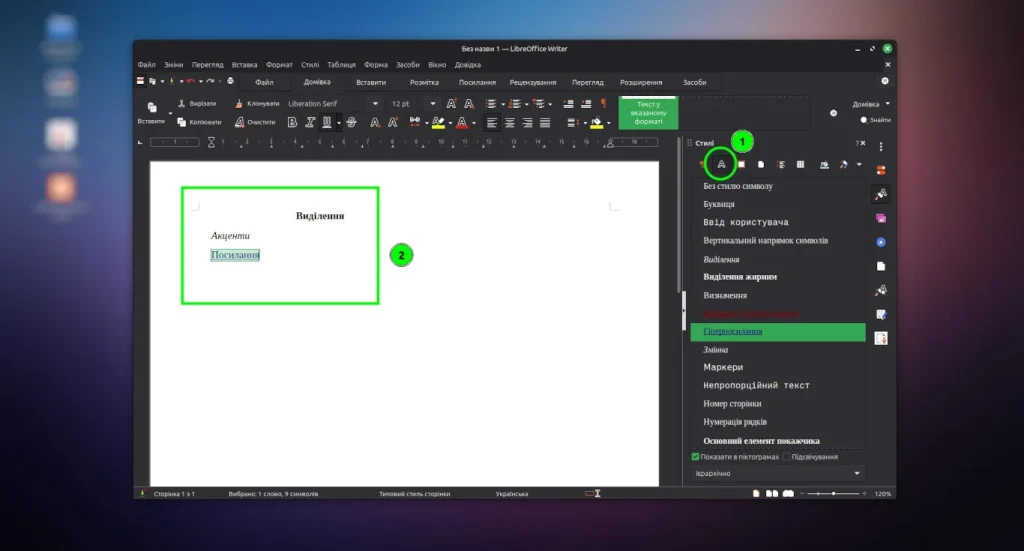Align paragraph right
The width and height of the screenshot is (1024, 551).
tap(527, 122)
